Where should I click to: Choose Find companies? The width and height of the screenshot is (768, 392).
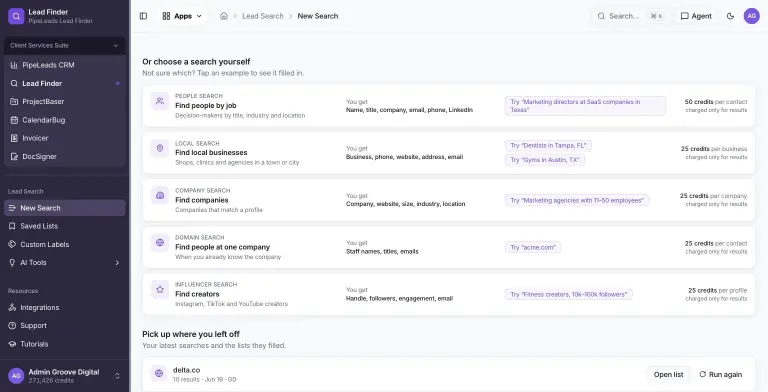pos(202,200)
